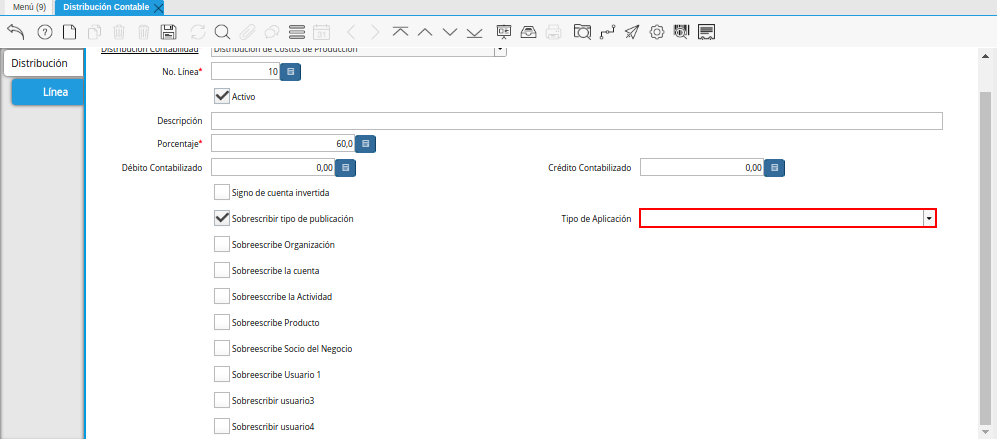Screen dimensions: 997x439
Task: Click the second trash delete-selection icon
Action: [144, 32]
